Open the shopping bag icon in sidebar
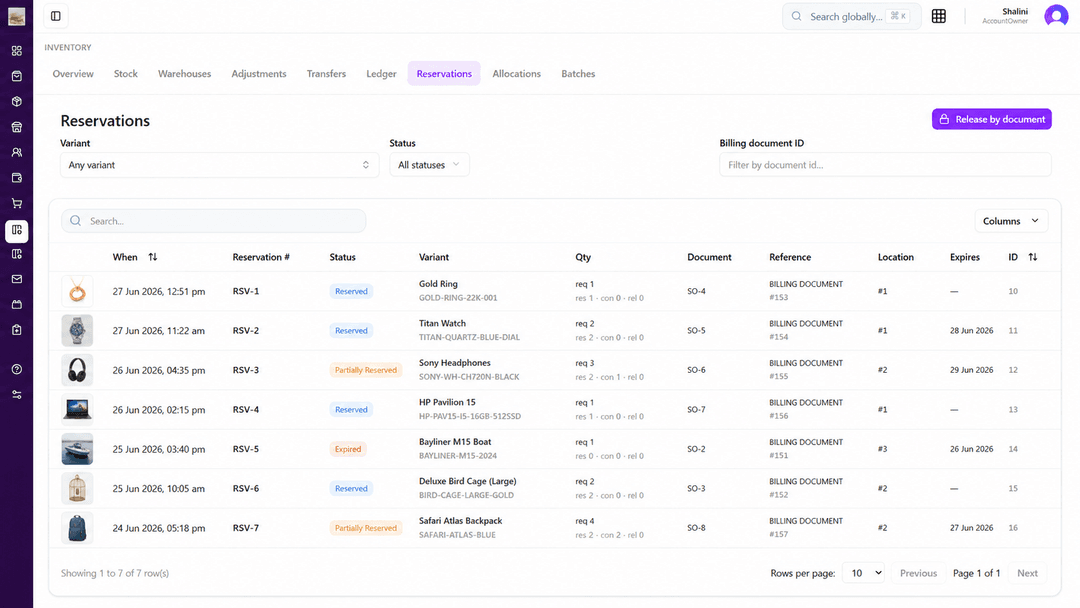Image resolution: width=1080 pixels, height=608 pixels. 17,76
